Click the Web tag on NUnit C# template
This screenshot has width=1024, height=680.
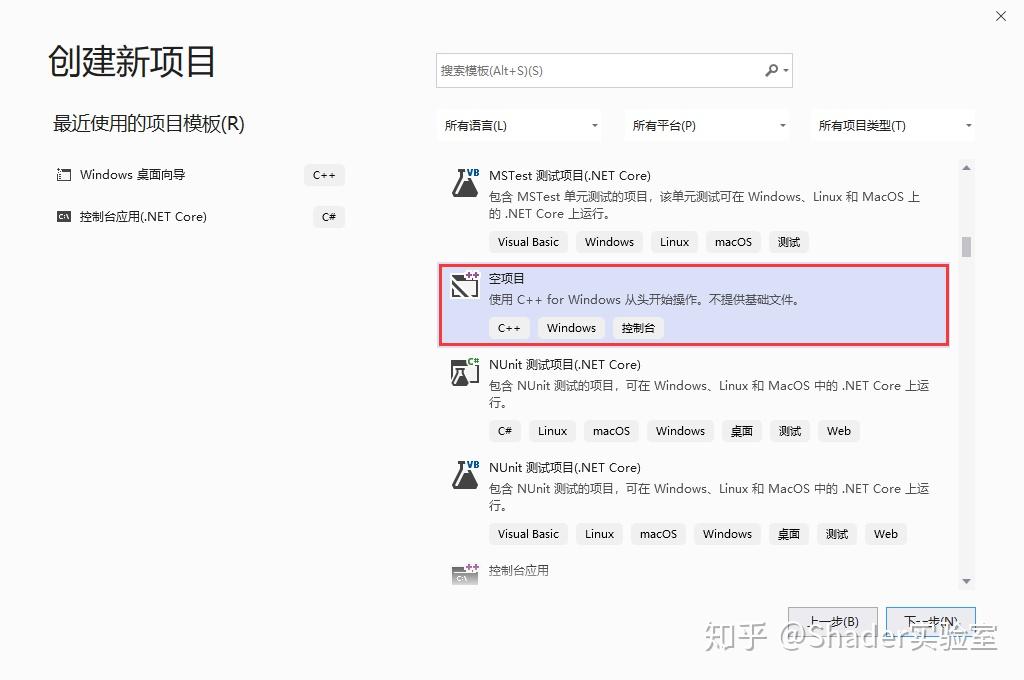point(838,430)
